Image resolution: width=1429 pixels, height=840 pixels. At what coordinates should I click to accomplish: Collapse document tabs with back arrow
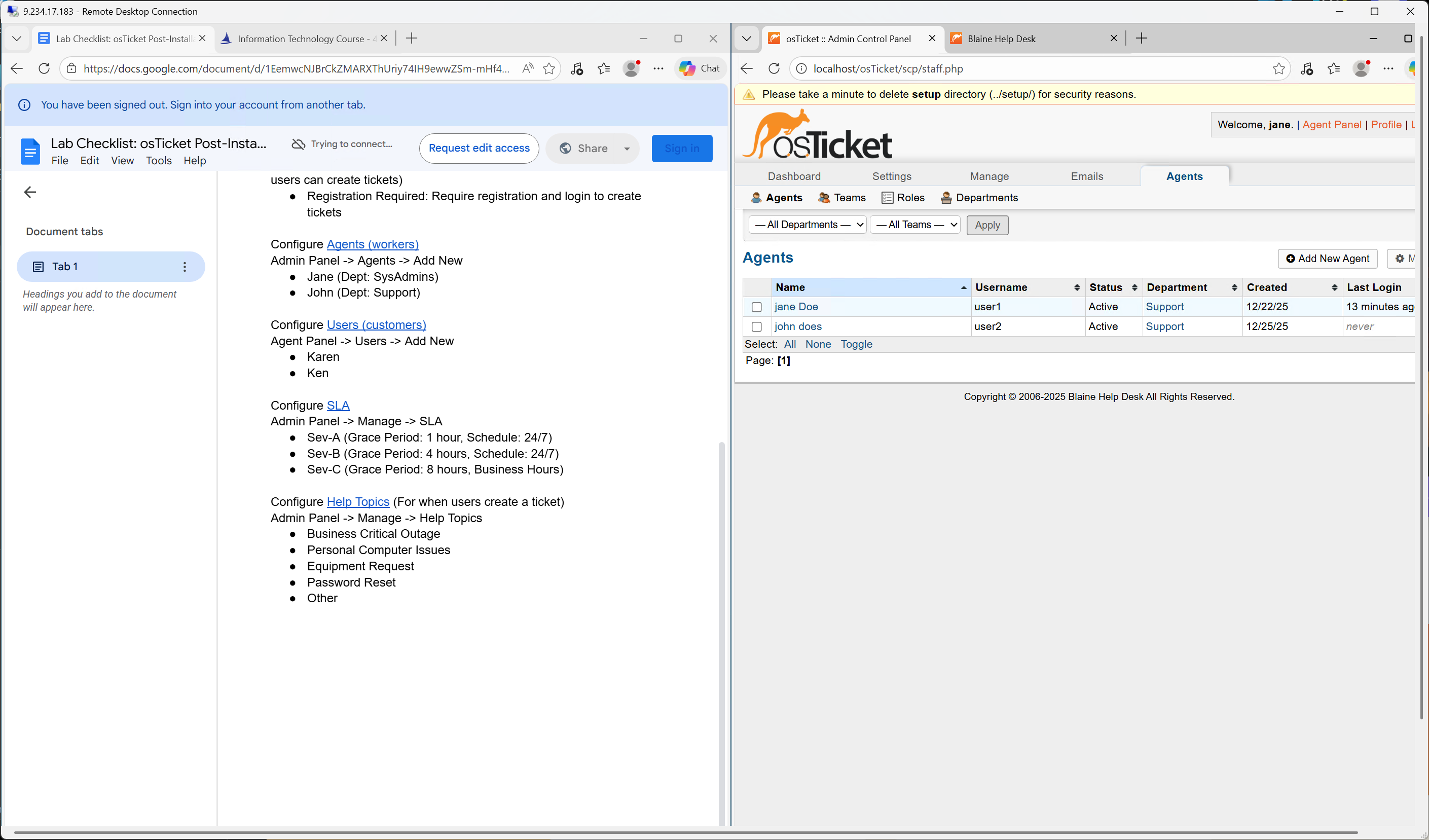click(x=30, y=192)
